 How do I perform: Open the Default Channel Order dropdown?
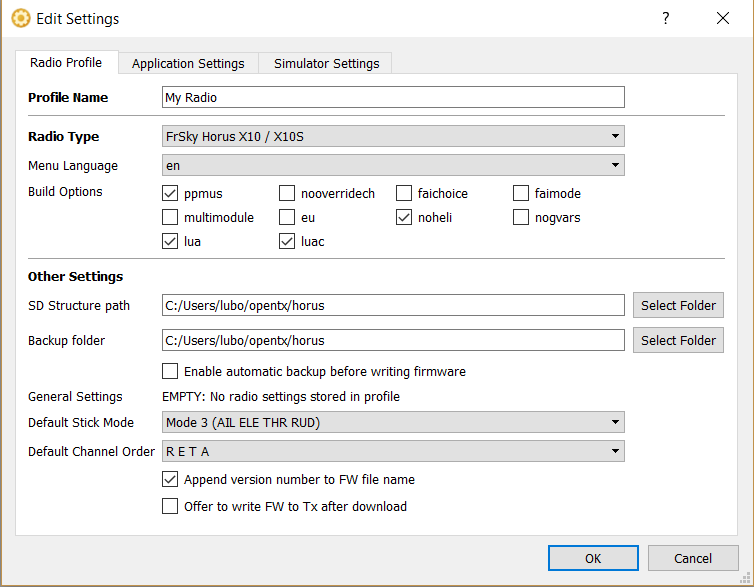[393, 451]
